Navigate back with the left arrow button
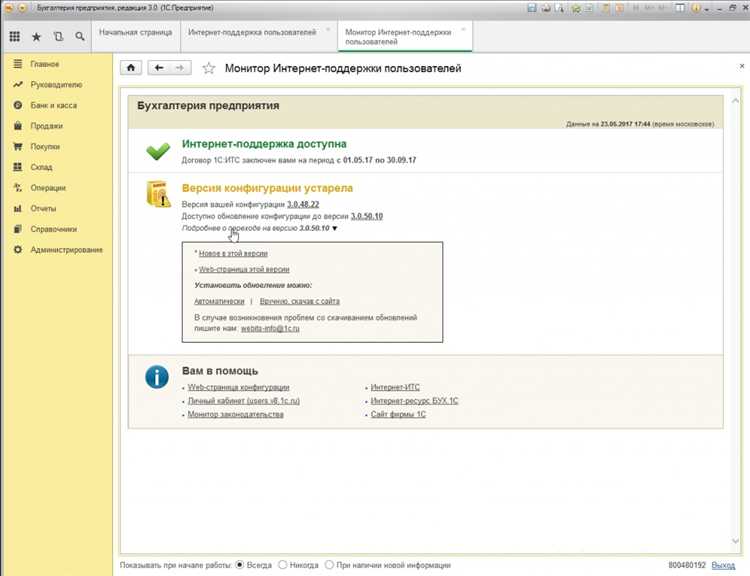 coord(159,68)
